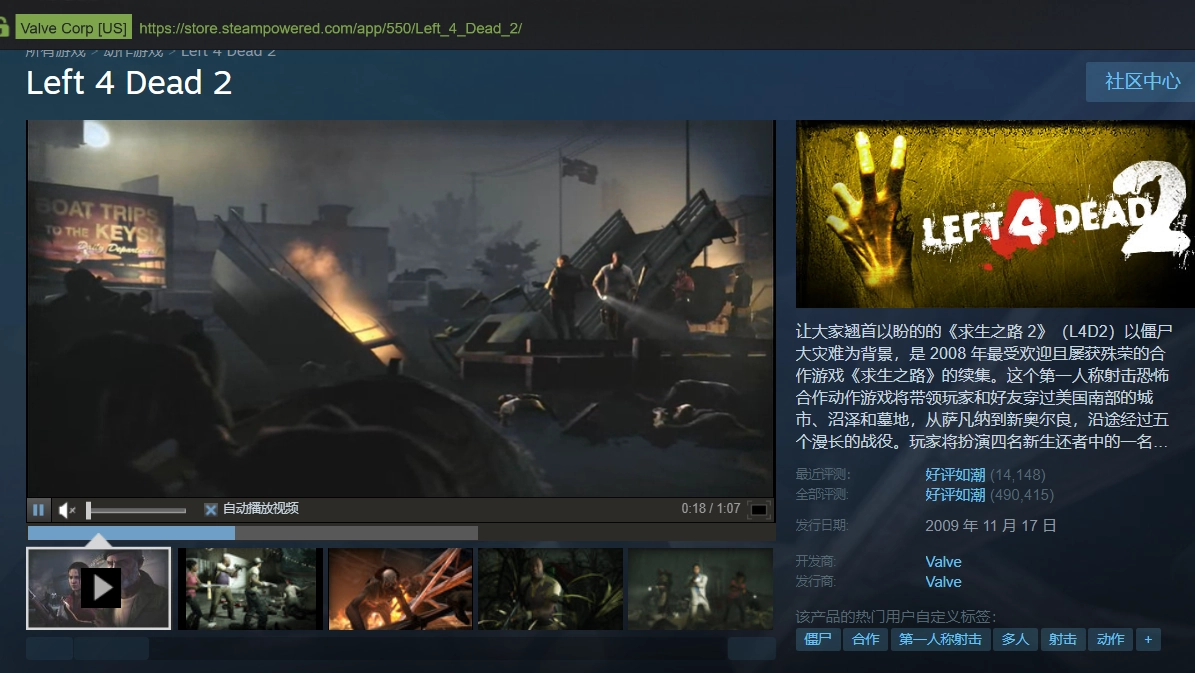
Task: Open the Valve publisher link
Action: 943,581
